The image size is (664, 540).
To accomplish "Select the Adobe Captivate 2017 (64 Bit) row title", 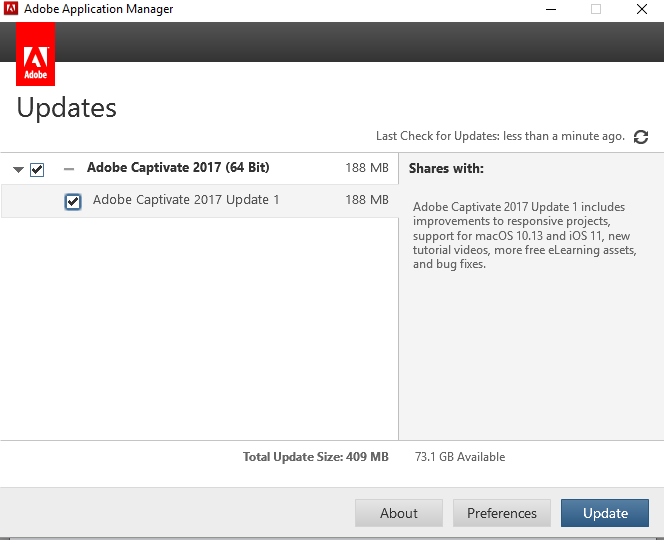I will (178, 167).
